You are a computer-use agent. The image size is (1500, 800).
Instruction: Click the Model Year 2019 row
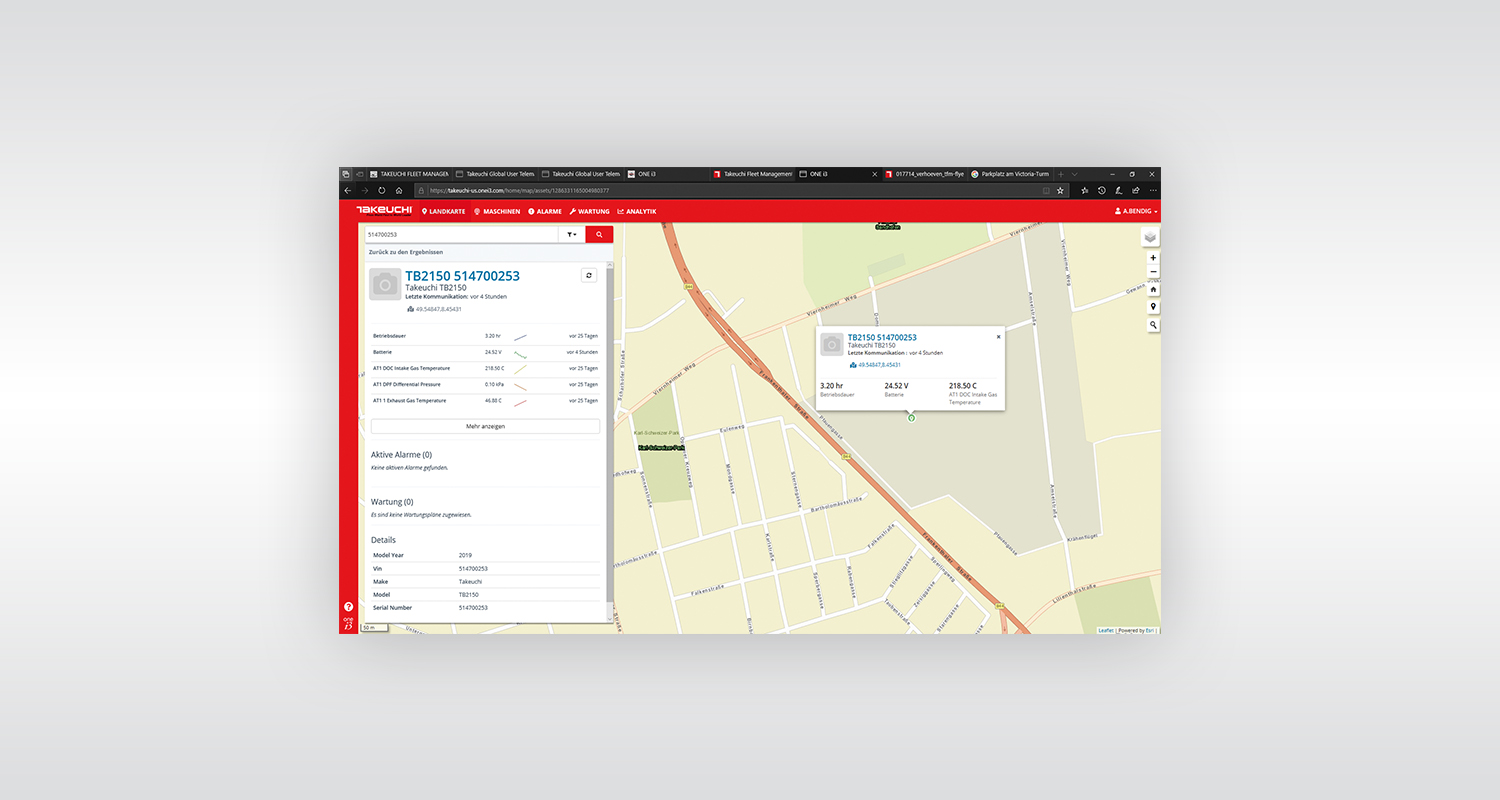485,555
